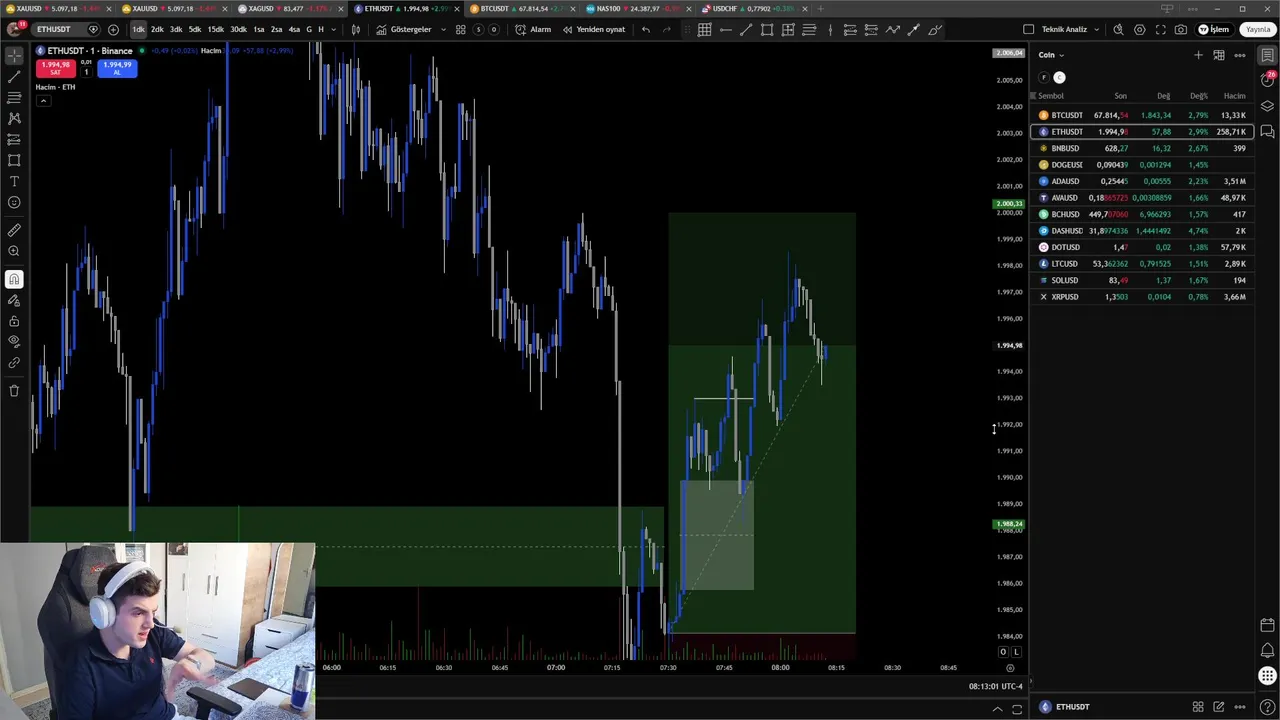This screenshot has width=1280, height=720.
Task: Click the red SAT sell button
Action: 55,68
